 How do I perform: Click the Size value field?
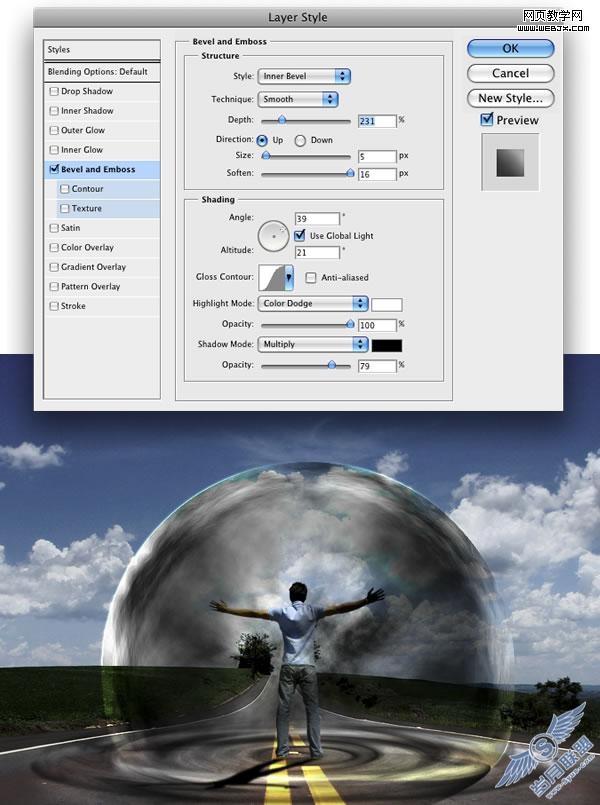tap(377, 157)
